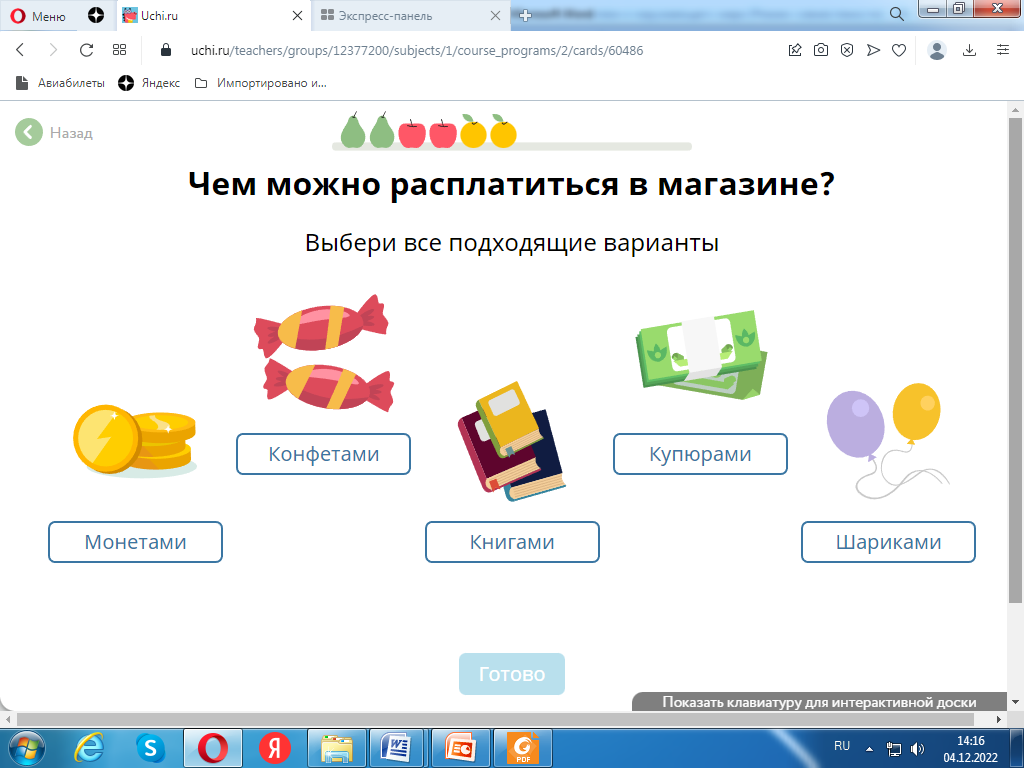Reload the page with the refresh icon

coord(86,50)
